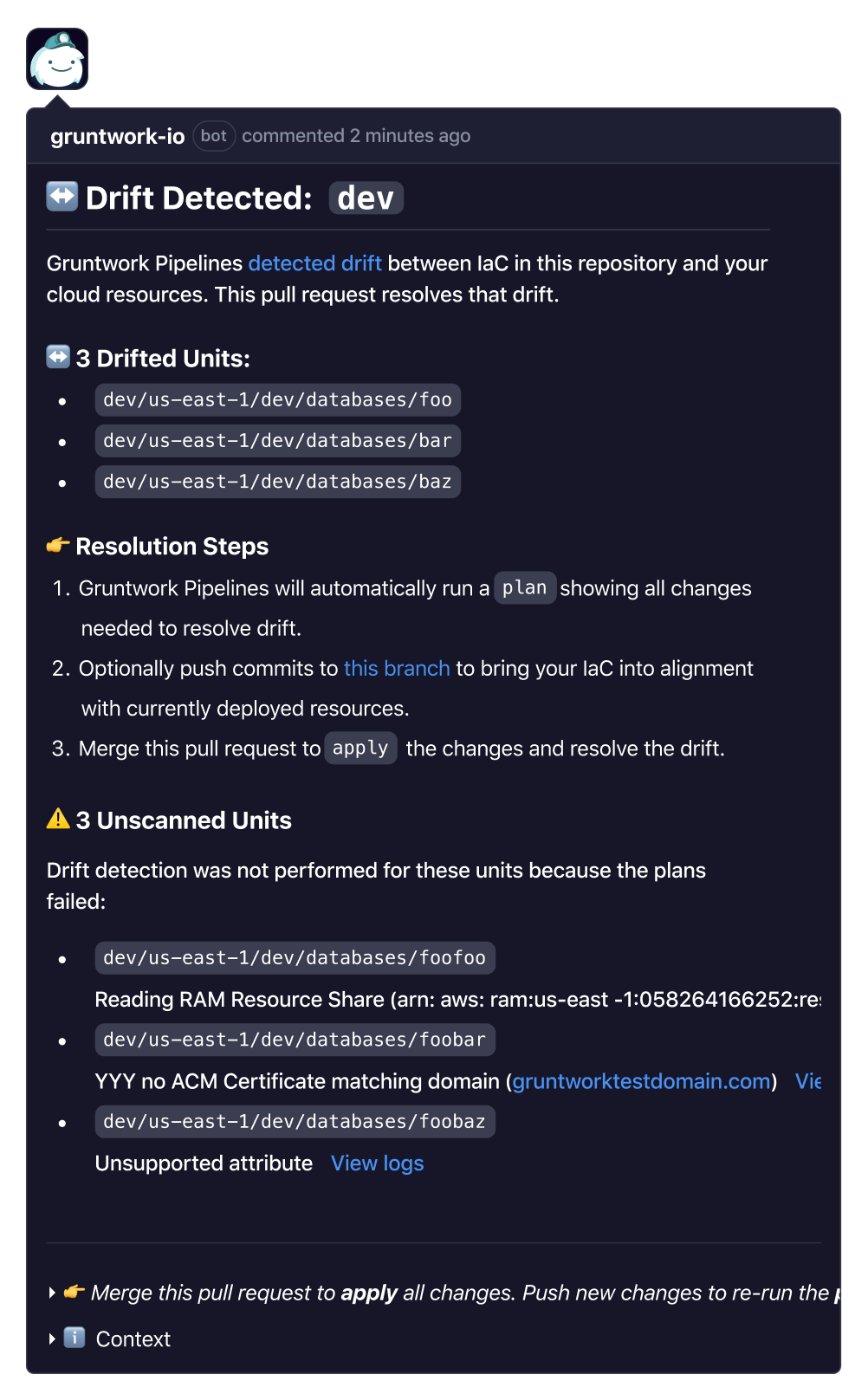Click View logs for Unsupported attribute
The height and width of the screenshot is (1400, 868).
point(378,1163)
